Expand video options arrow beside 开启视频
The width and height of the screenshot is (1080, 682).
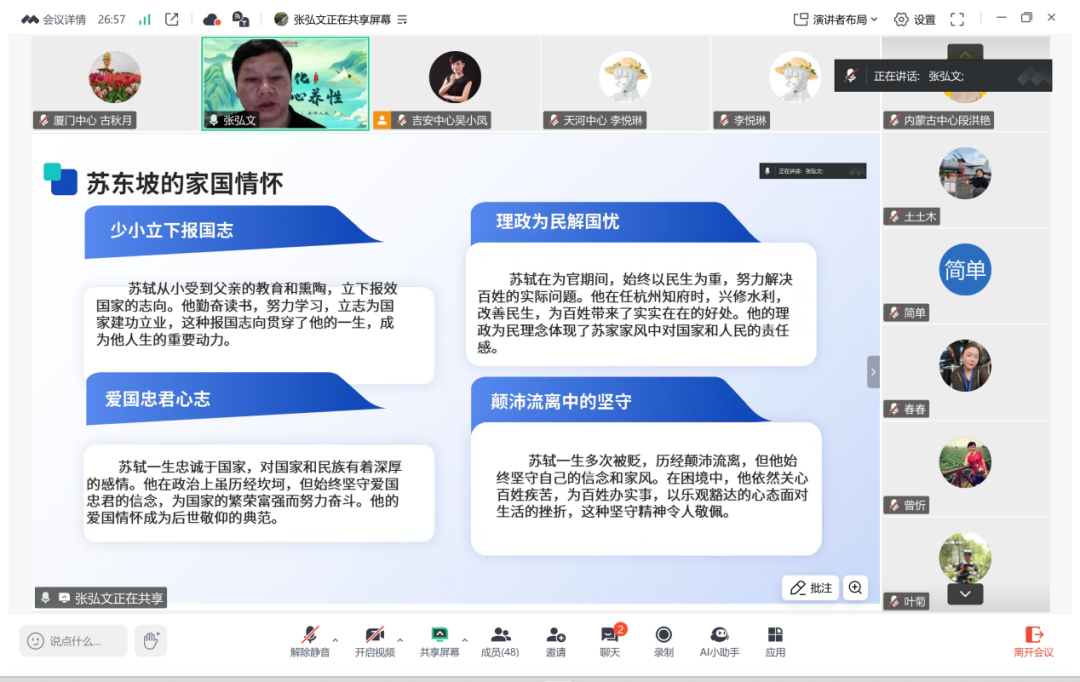pos(400,640)
